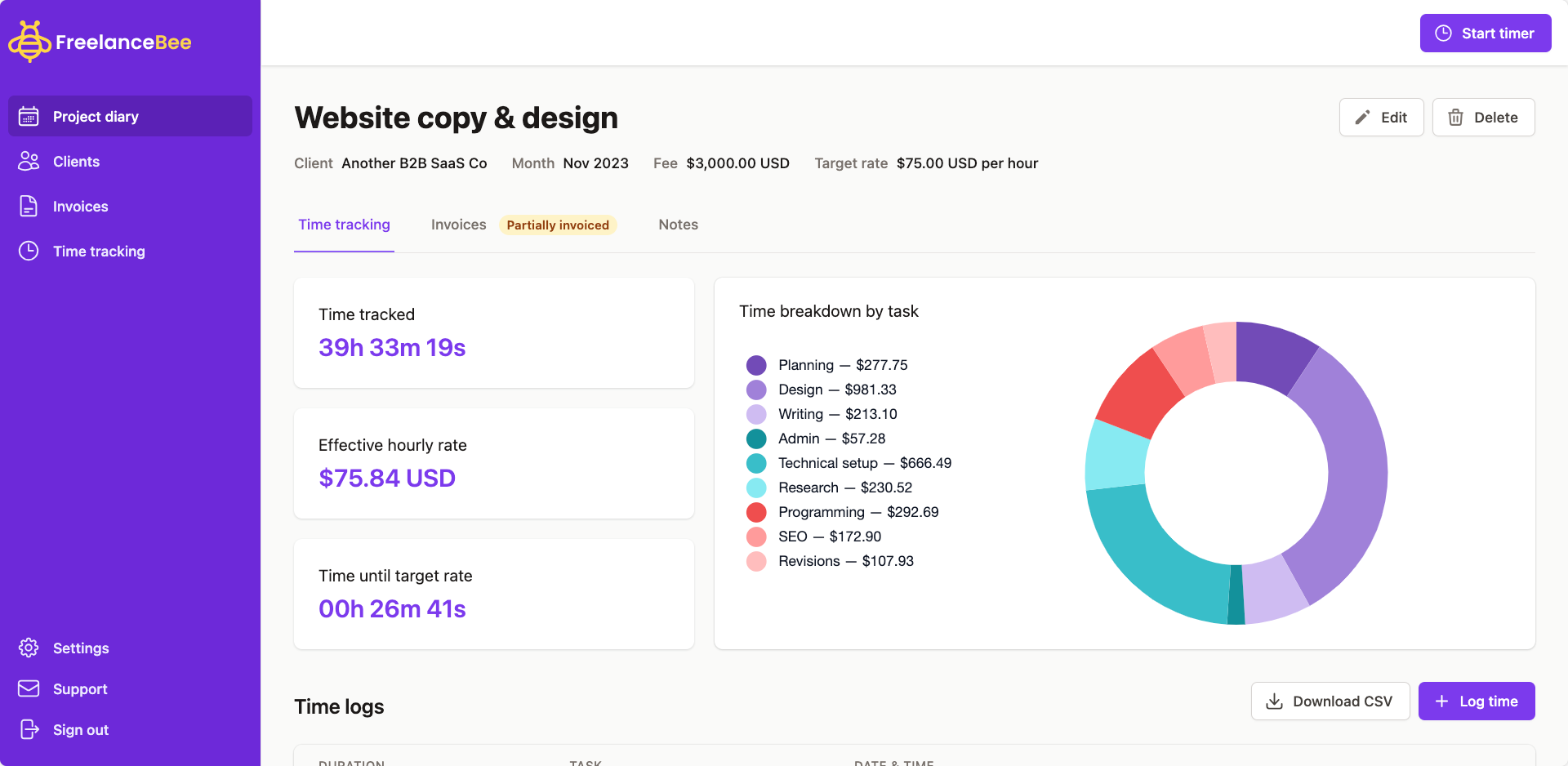Image resolution: width=1568 pixels, height=766 pixels.
Task: Click the Technical setup teal legend dot
Action: (x=756, y=463)
